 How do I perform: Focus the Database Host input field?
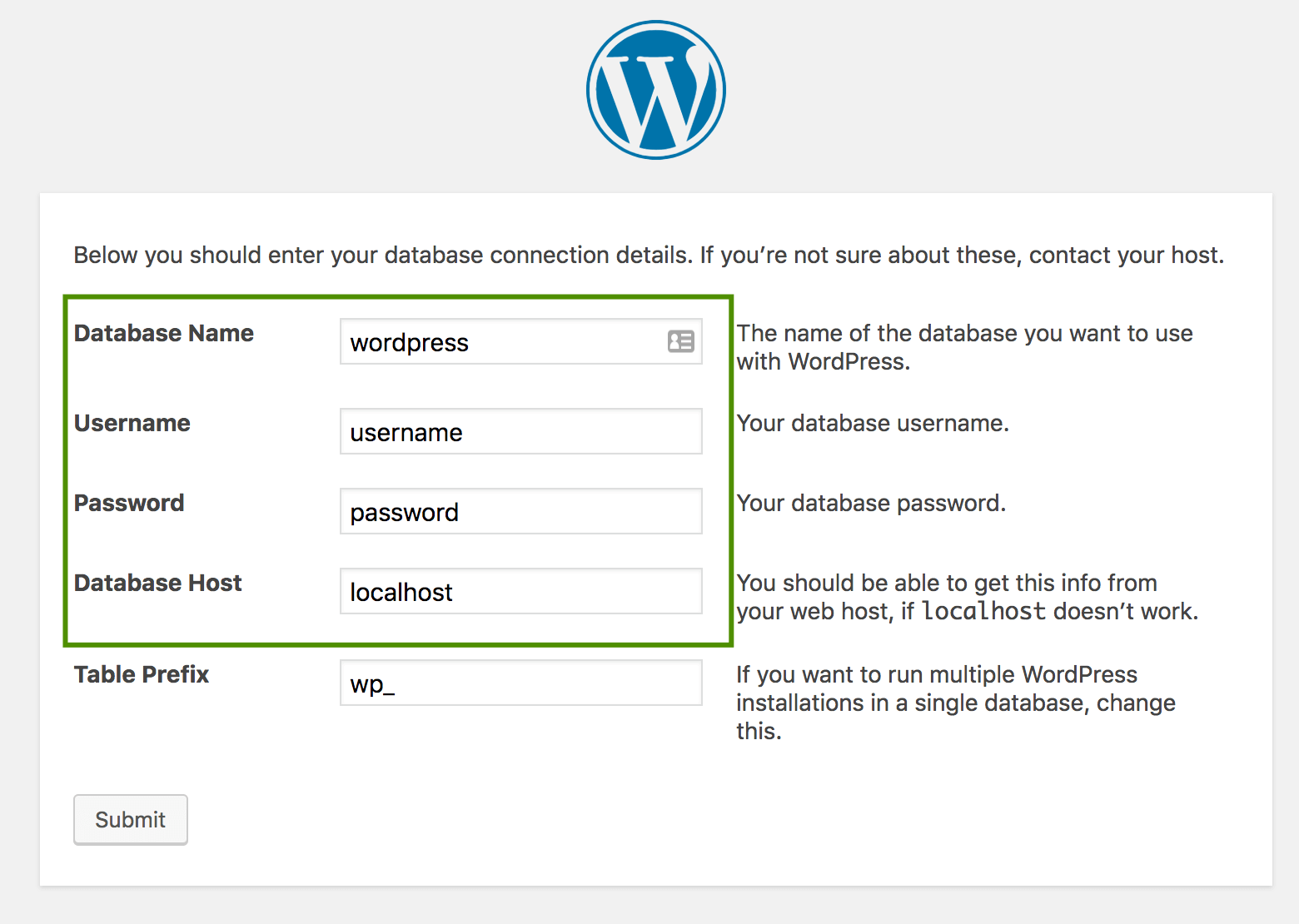tap(521, 591)
